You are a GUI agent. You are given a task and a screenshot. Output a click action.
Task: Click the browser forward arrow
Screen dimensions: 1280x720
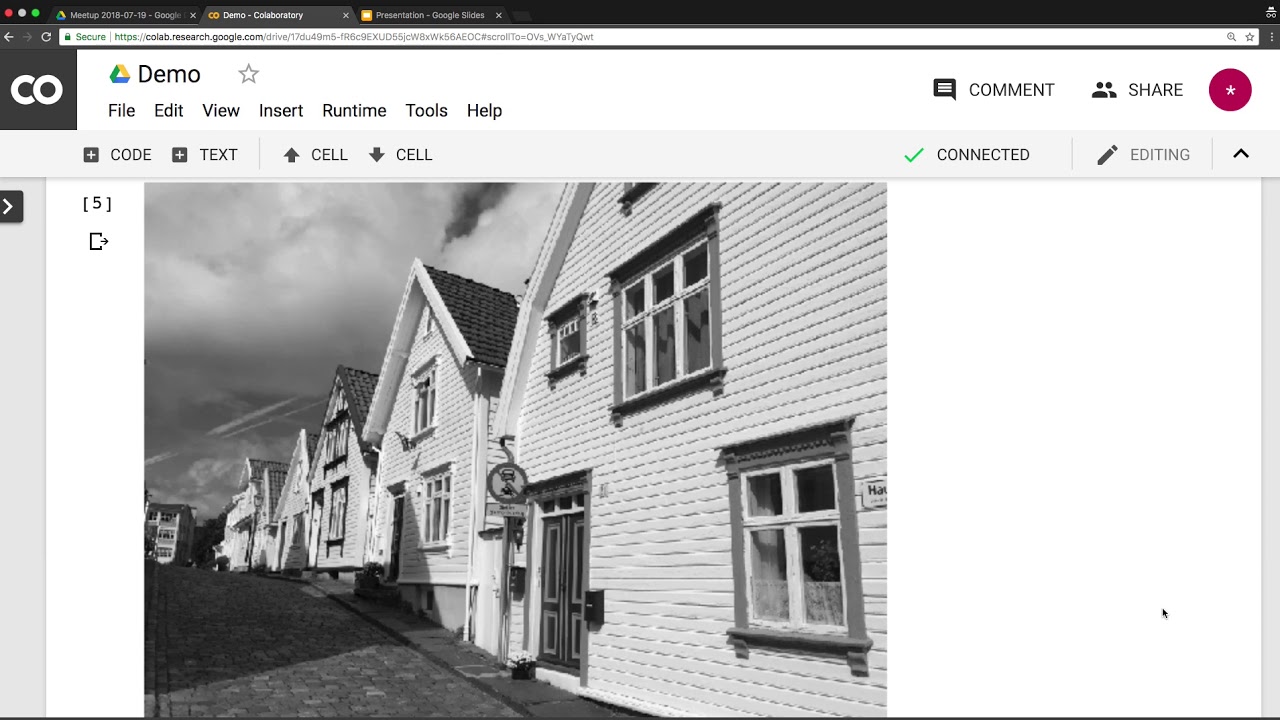point(27,37)
